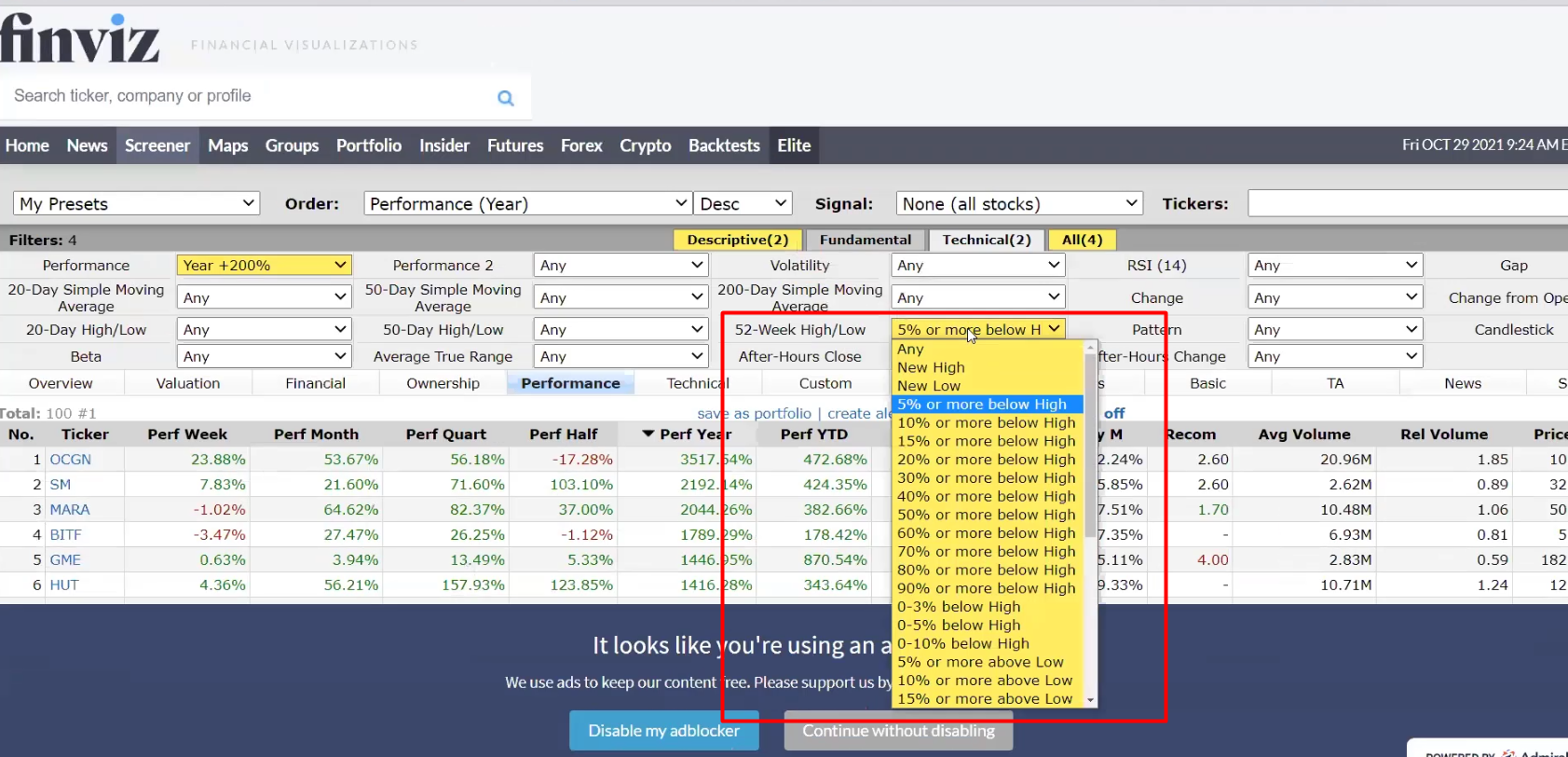The image size is (1568, 757).
Task: Open the 50-Day High/Low dropdown
Action: [620, 329]
